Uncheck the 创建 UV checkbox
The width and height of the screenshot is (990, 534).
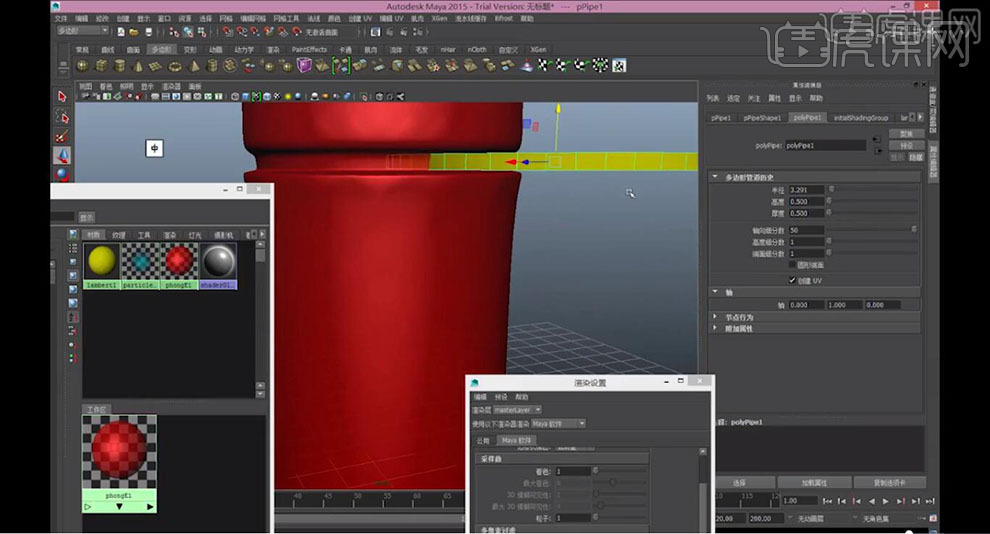792,280
